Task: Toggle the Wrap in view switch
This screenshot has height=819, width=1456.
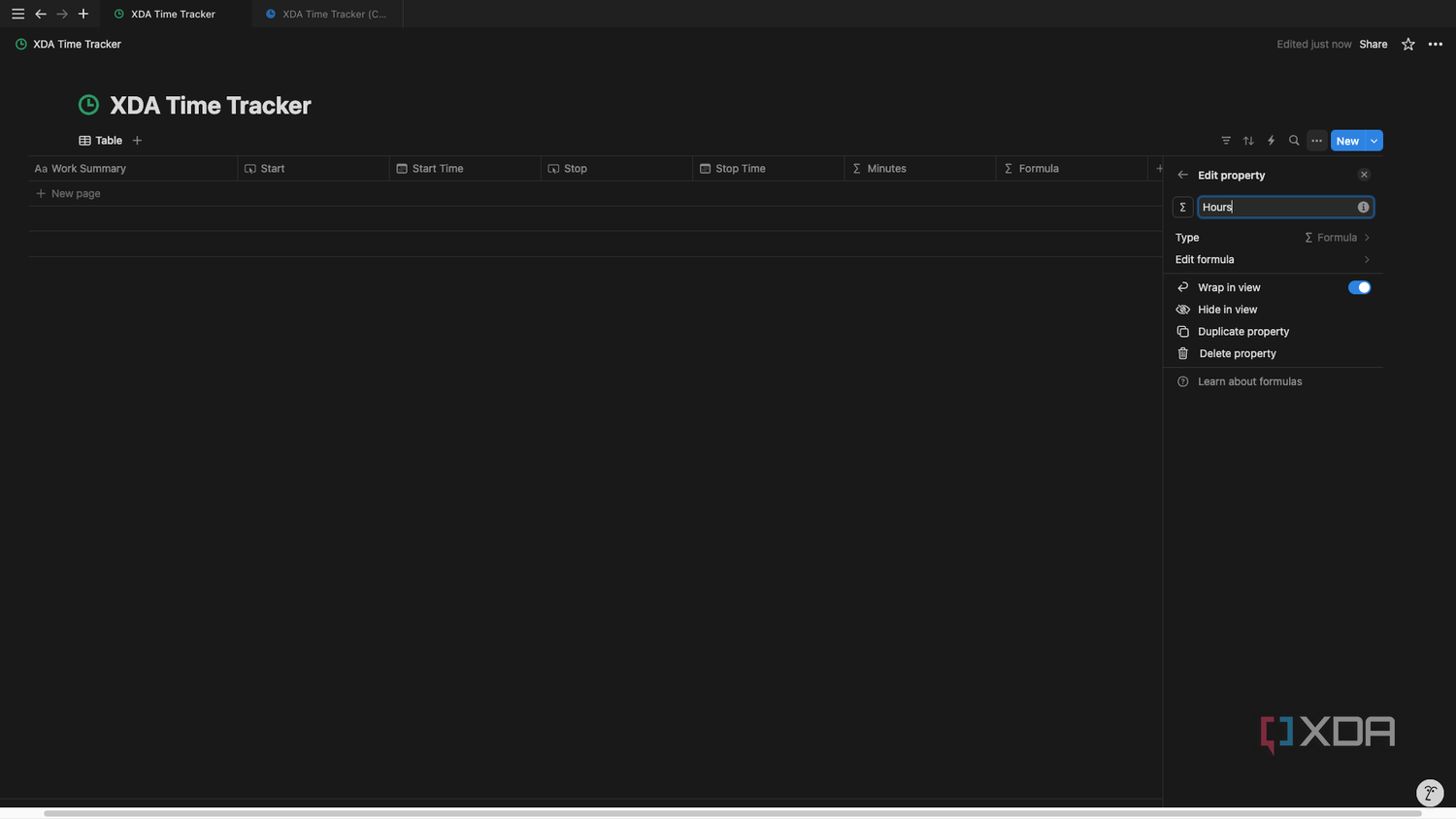Action: [1359, 287]
